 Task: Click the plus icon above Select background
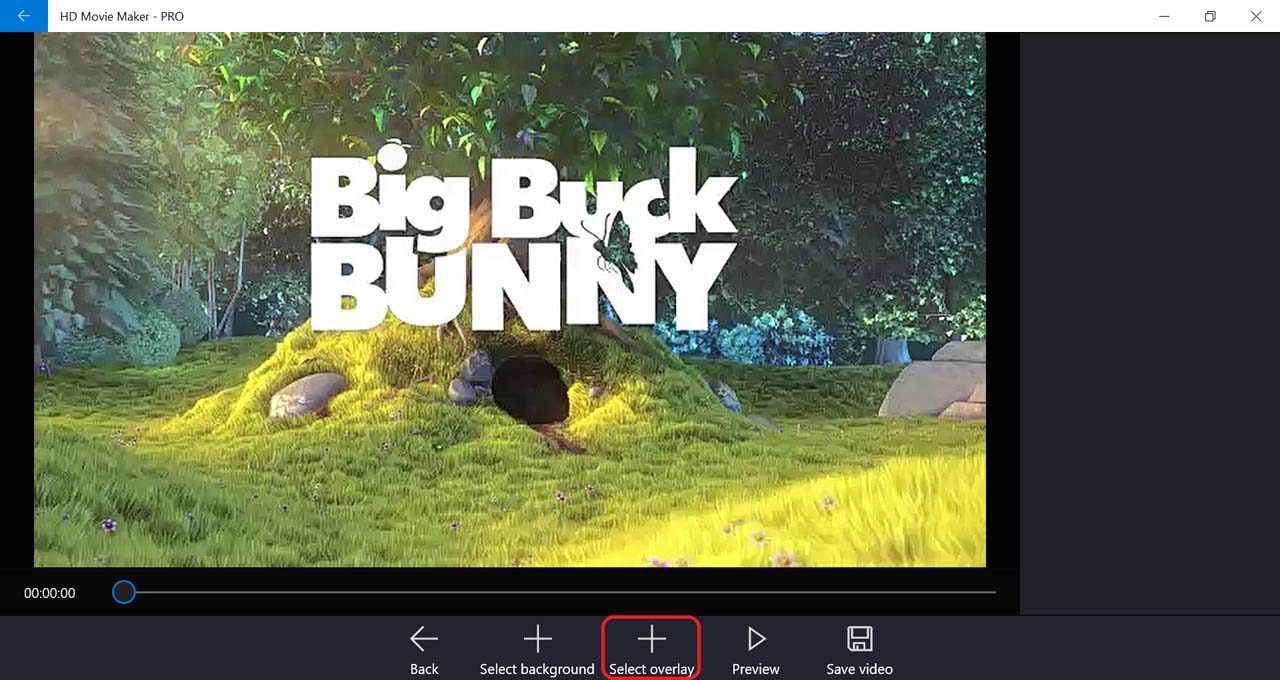(x=538, y=639)
